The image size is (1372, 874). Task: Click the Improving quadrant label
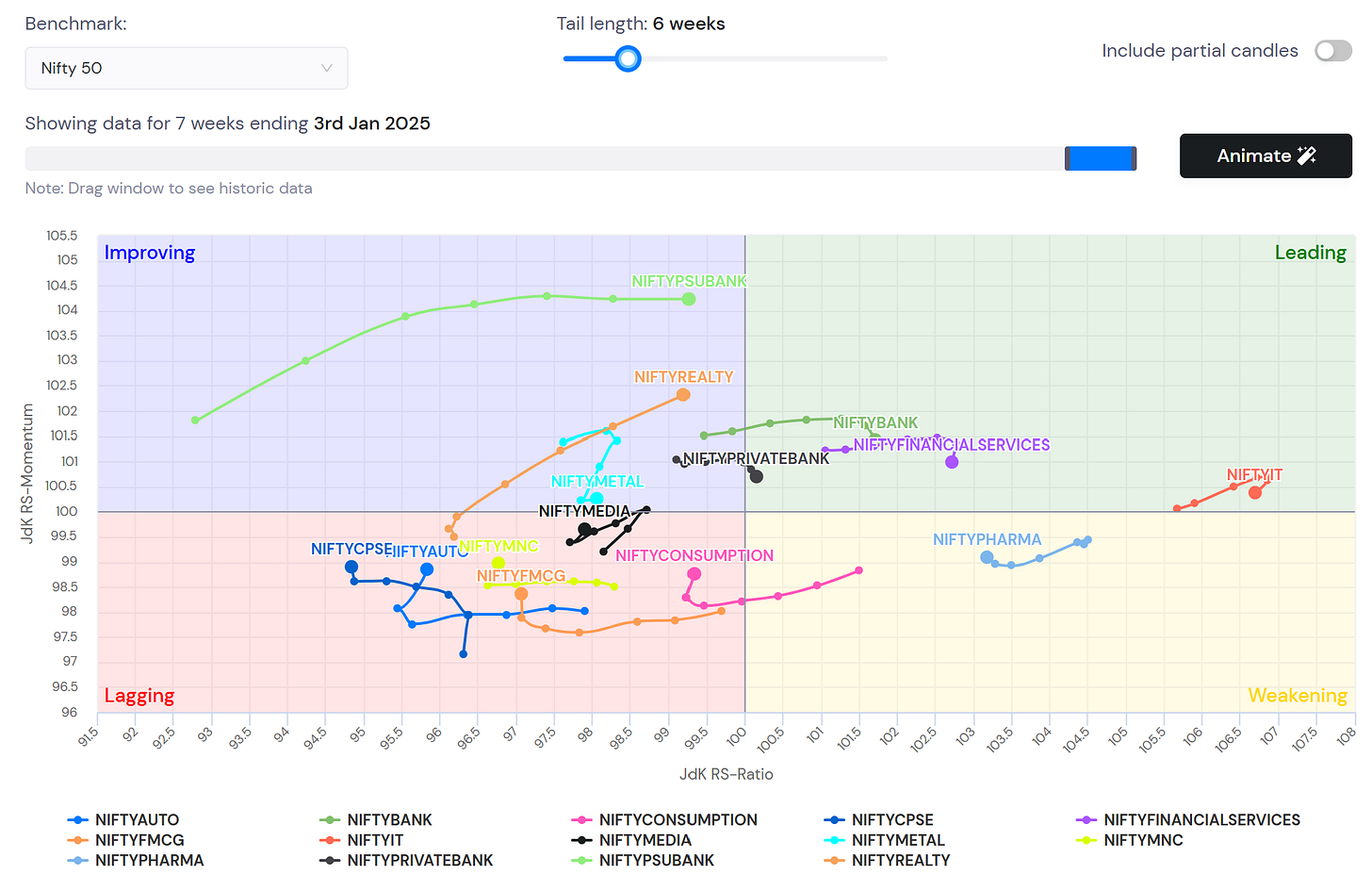pos(150,253)
